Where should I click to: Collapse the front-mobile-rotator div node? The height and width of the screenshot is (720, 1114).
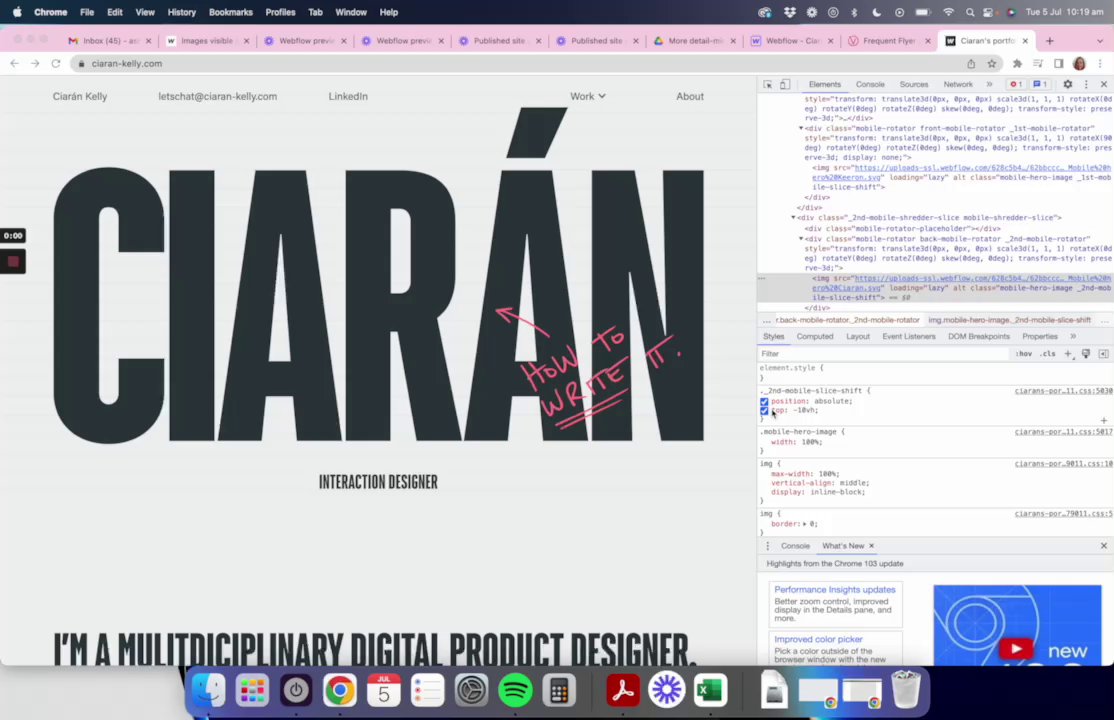801,129
